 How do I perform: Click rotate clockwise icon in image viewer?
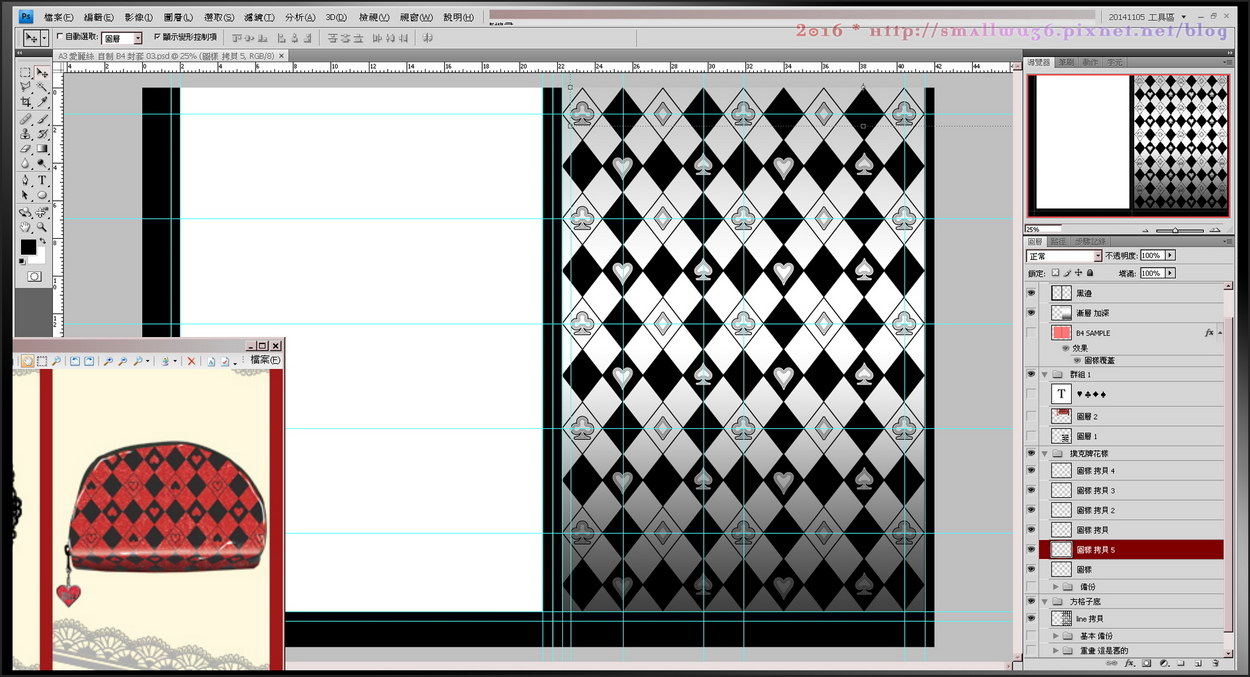pos(89,361)
